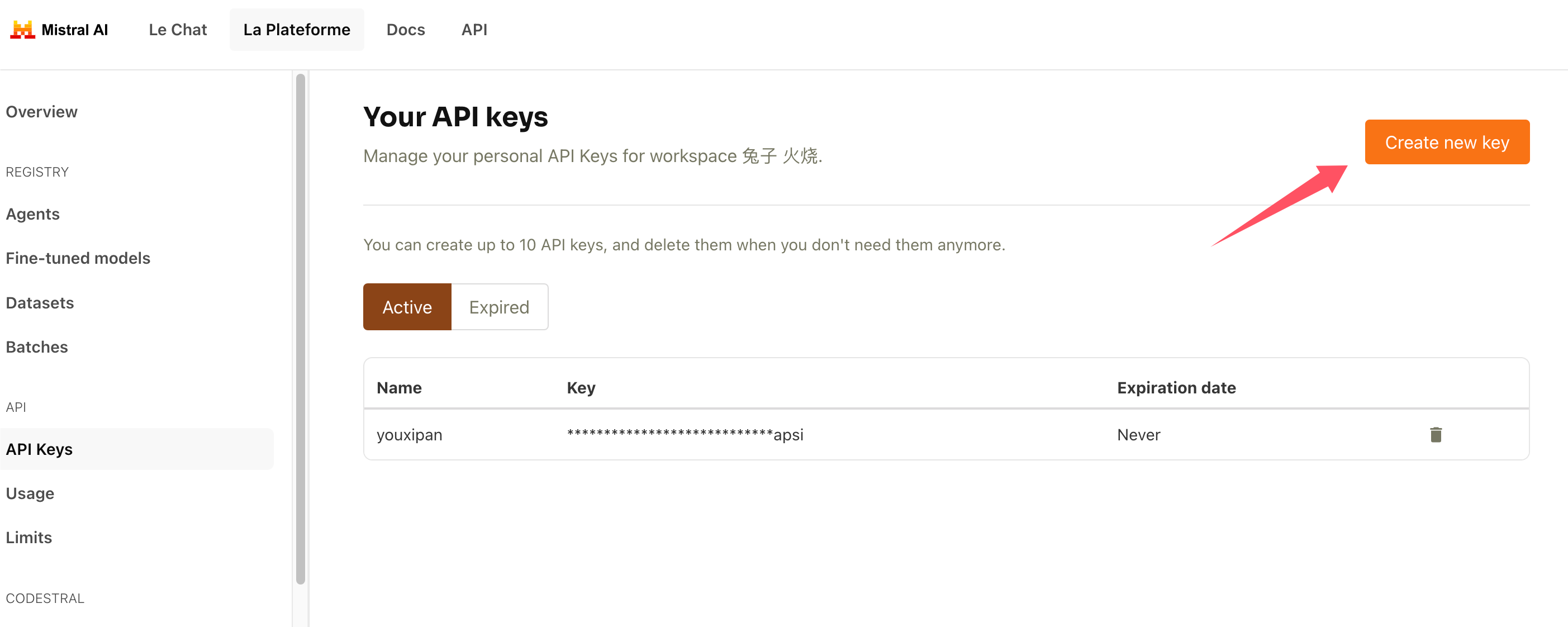Go to the API top navigation item
The width and height of the screenshot is (1568, 627).
click(x=474, y=30)
